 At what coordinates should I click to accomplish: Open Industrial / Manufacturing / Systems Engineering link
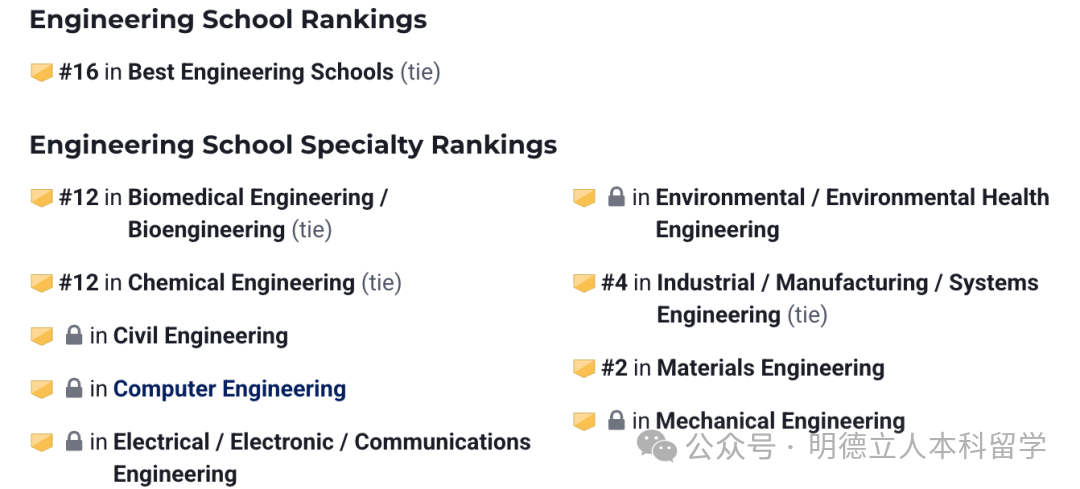tap(848, 298)
